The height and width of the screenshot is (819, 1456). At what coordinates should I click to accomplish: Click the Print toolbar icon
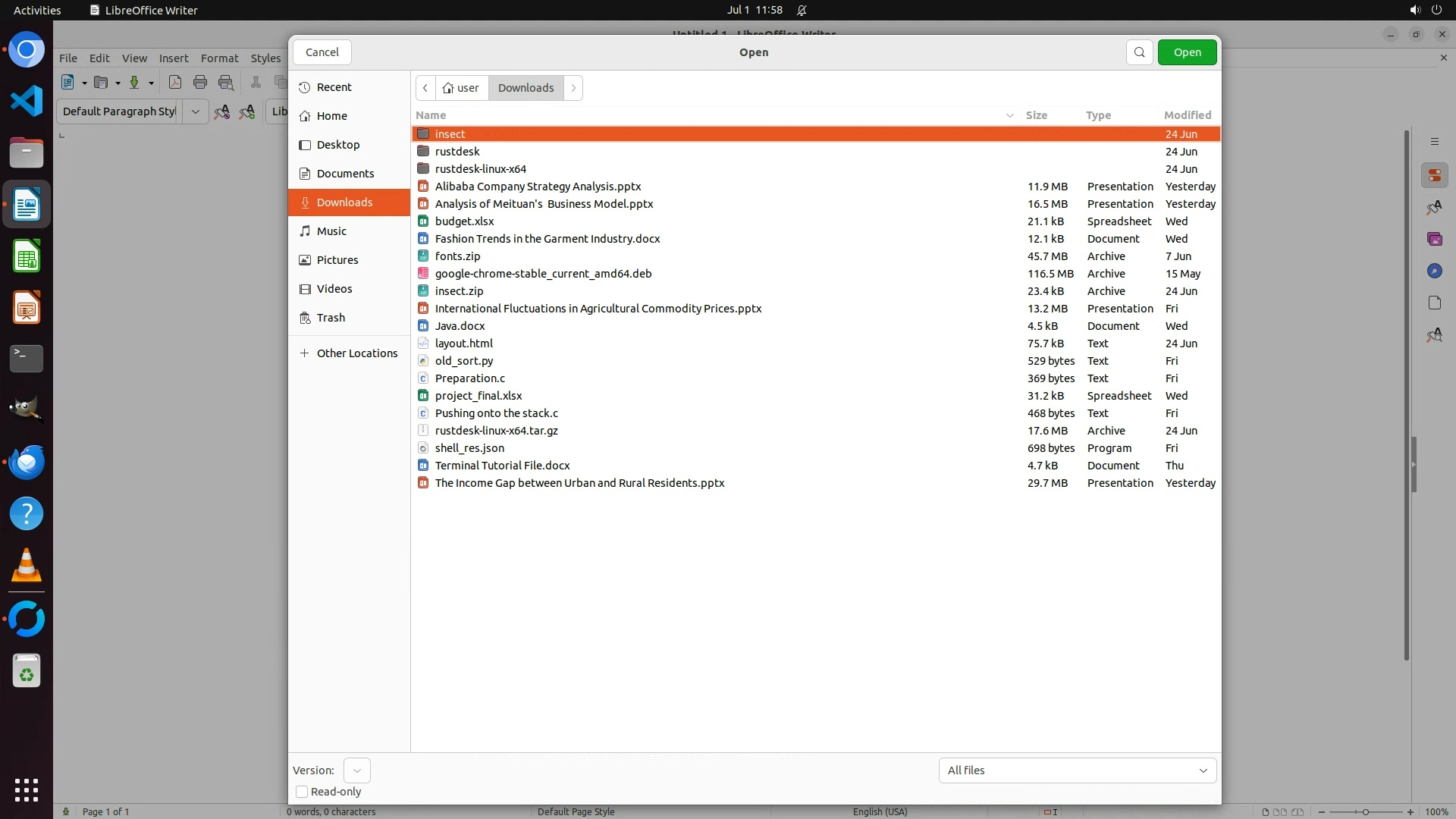(x=200, y=83)
